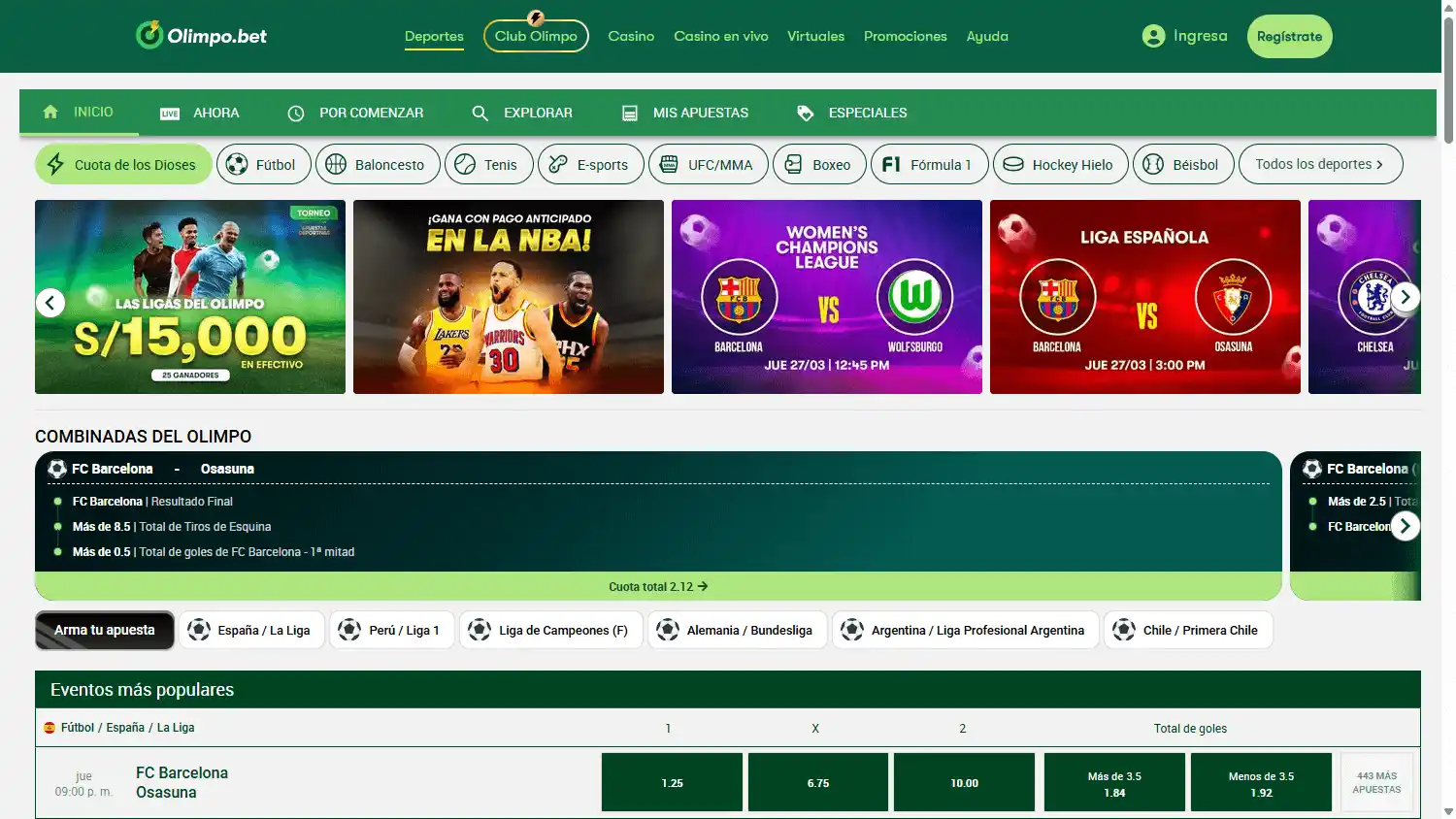Open Ayuda help page

click(987, 36)
